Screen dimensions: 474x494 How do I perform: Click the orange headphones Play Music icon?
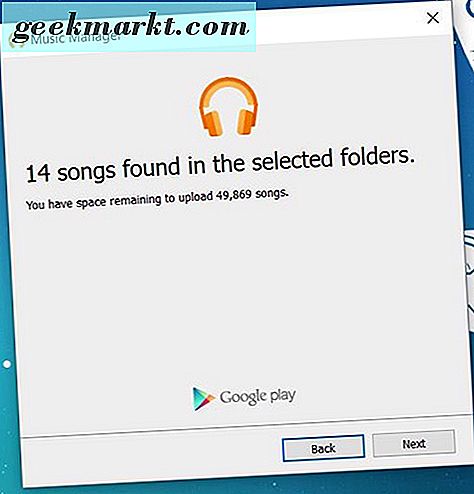coord(228,107)
